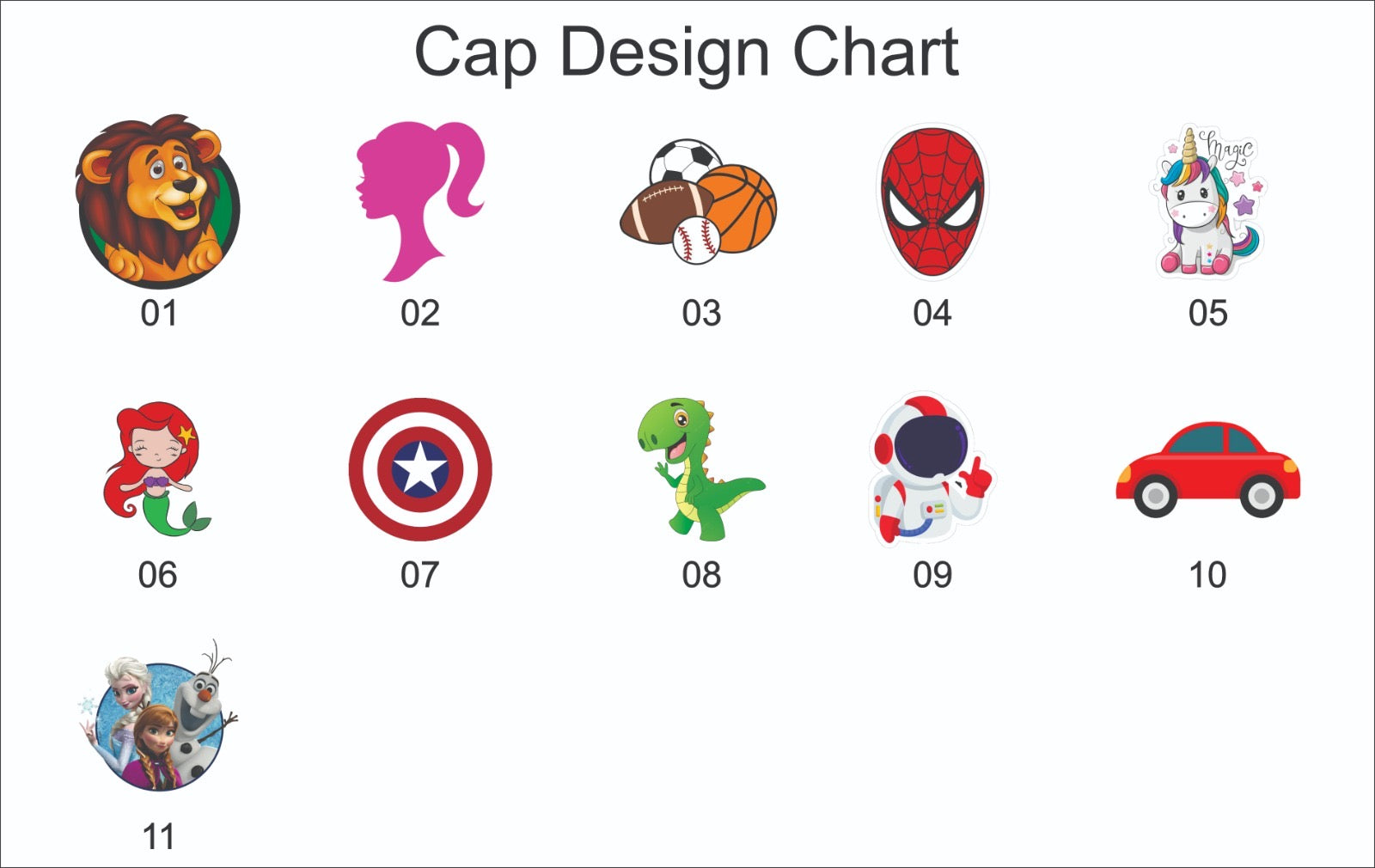Select the 05 label under unicorn
The width and height of the screenshot is (1375, 868).
pyautogui.click(x=1207, y=314)
